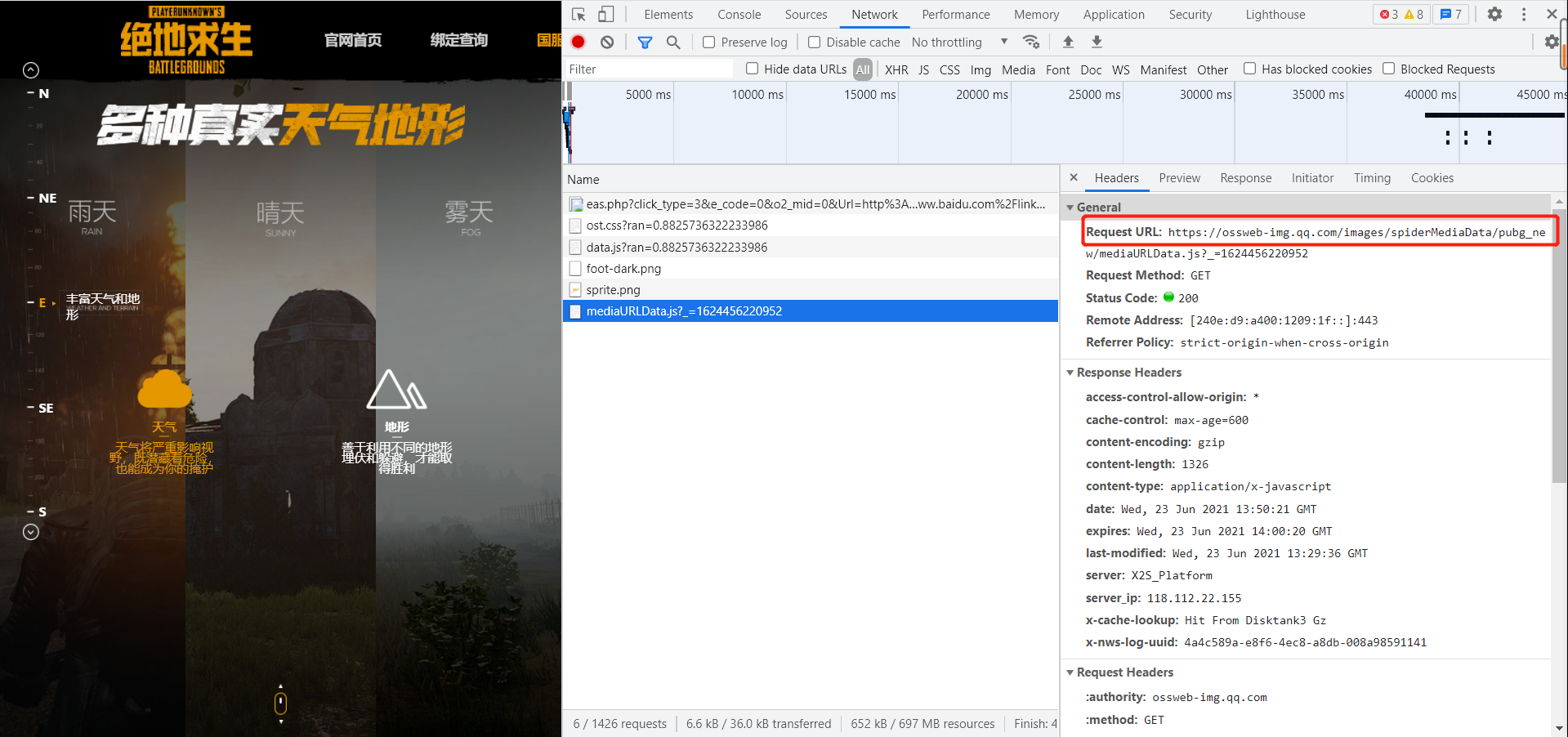
Task: Select the ost.css request row
Action: pos(811,226)
